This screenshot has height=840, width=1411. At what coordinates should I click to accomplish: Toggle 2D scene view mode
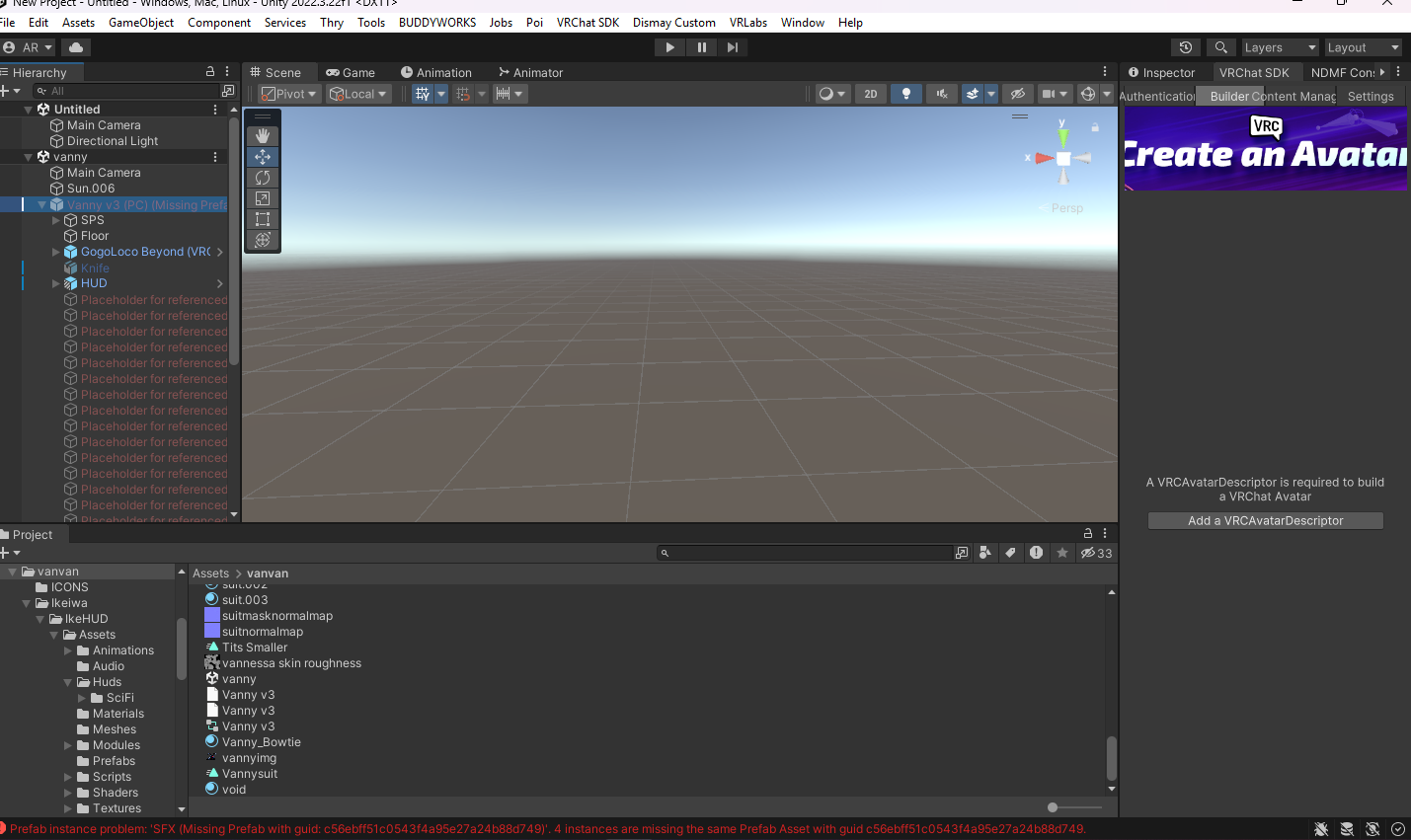[x=871, y=94]
